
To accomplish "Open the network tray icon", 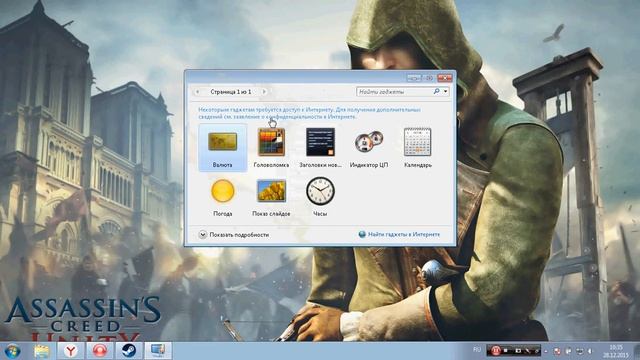I will tap(580, 351).
